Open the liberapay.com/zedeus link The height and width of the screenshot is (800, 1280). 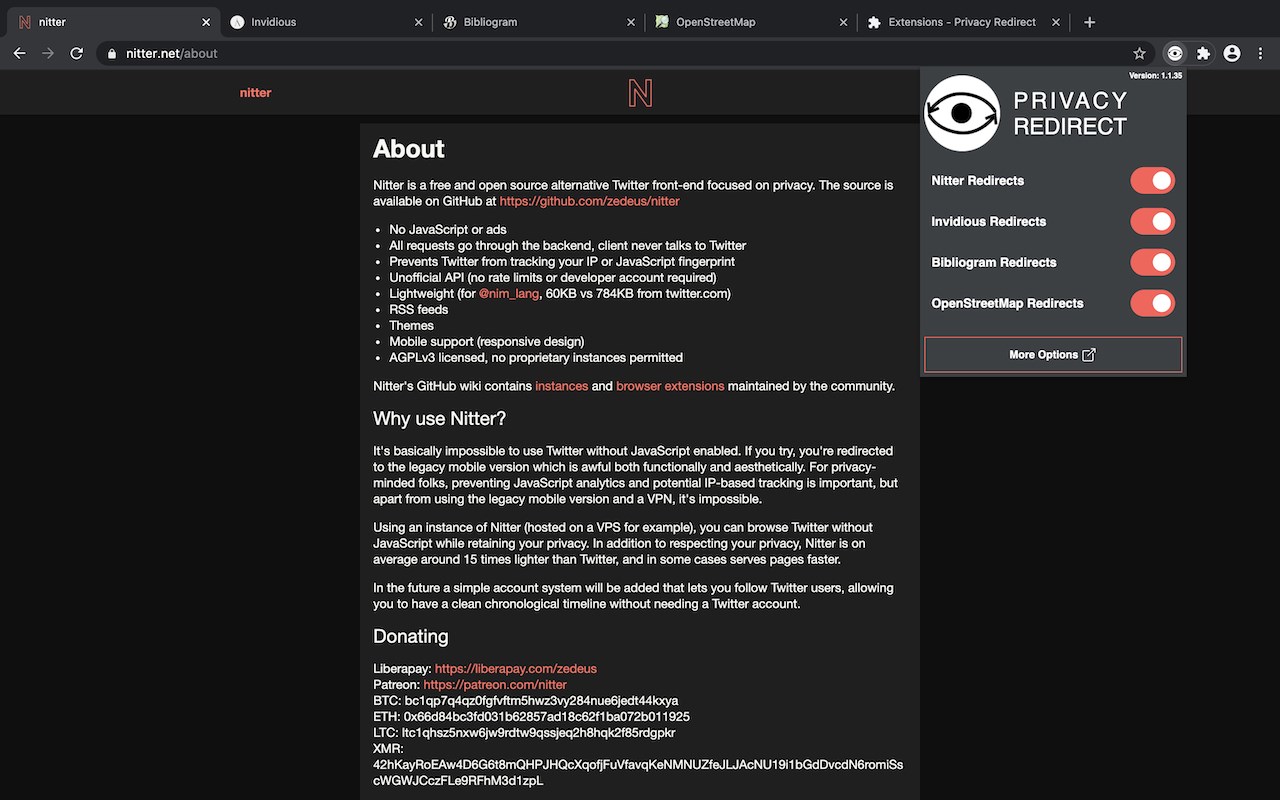coord(515,669)
